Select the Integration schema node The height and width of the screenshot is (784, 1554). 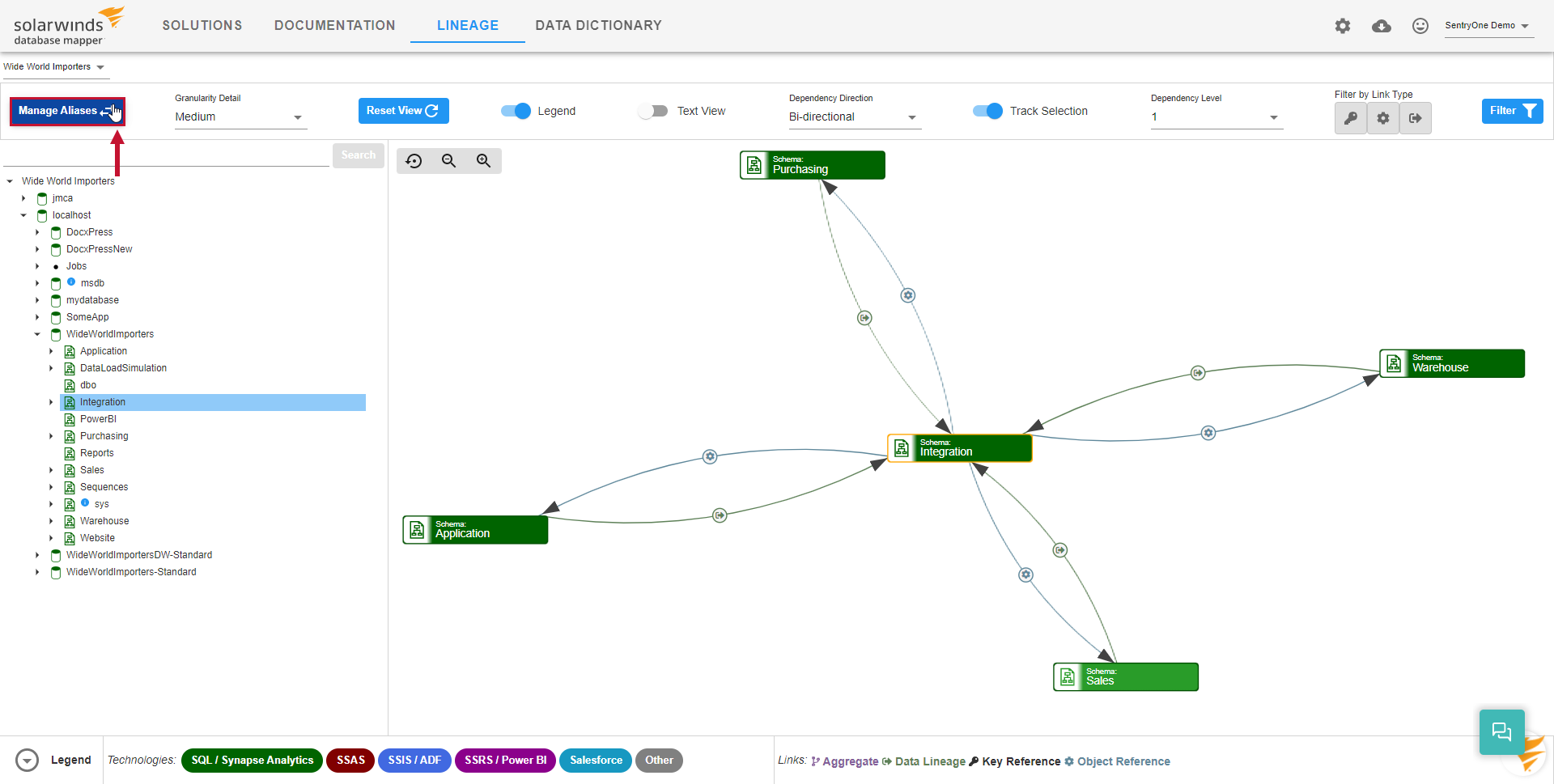959,448
